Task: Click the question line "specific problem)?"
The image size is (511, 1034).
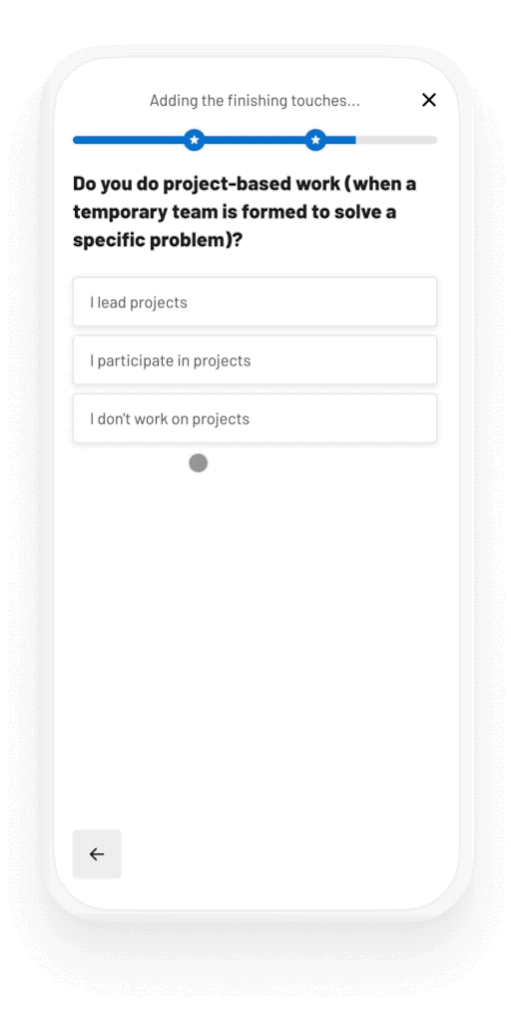Action: pos(158,241)
